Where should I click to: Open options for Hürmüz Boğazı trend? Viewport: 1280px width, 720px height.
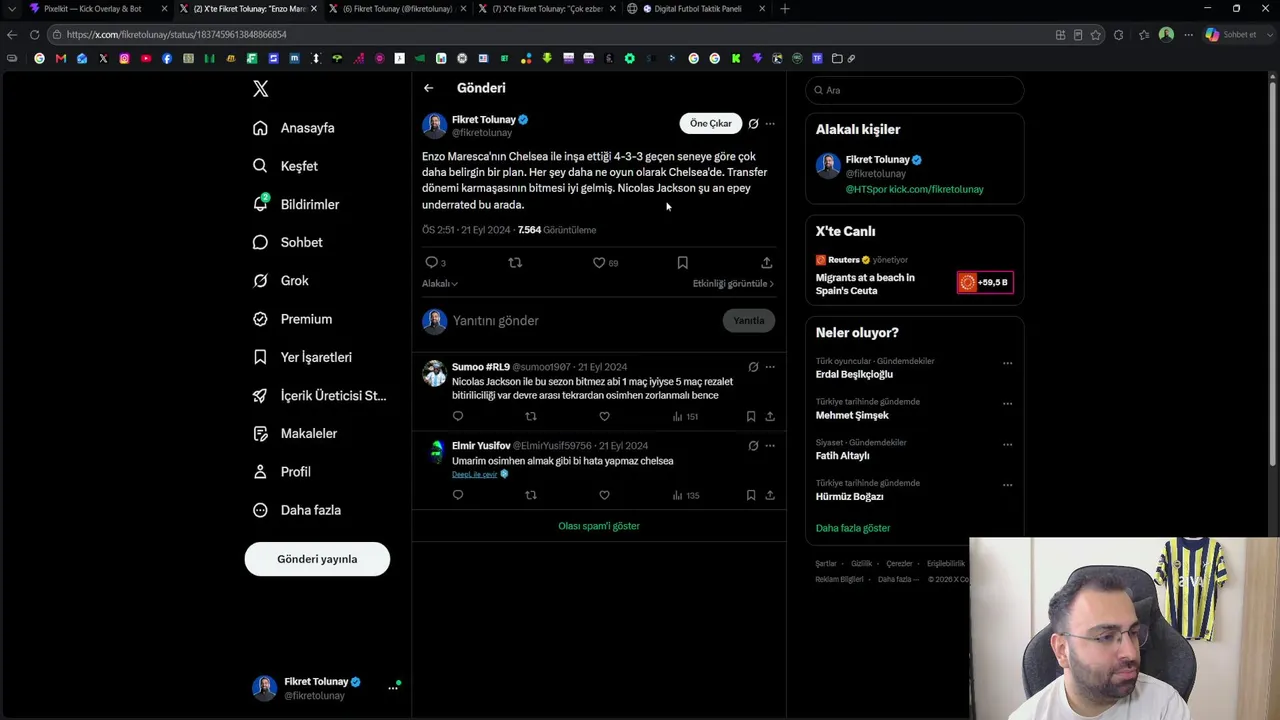tap(1007, 486)
